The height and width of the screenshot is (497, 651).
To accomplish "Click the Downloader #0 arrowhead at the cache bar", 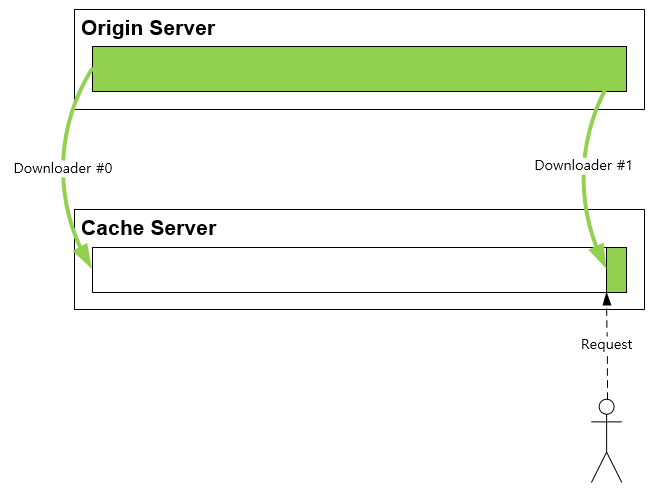I will click(84, 255).
